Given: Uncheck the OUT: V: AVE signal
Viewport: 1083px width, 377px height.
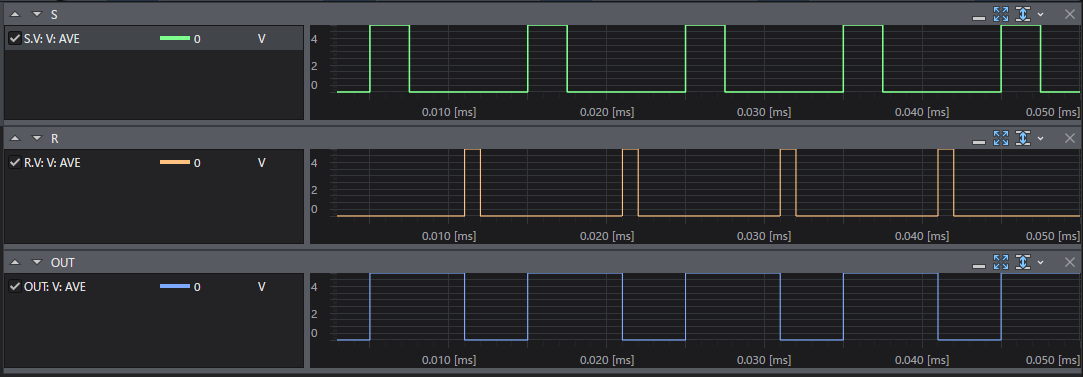Looking at the screenshot, I should [x=15, y=287].
